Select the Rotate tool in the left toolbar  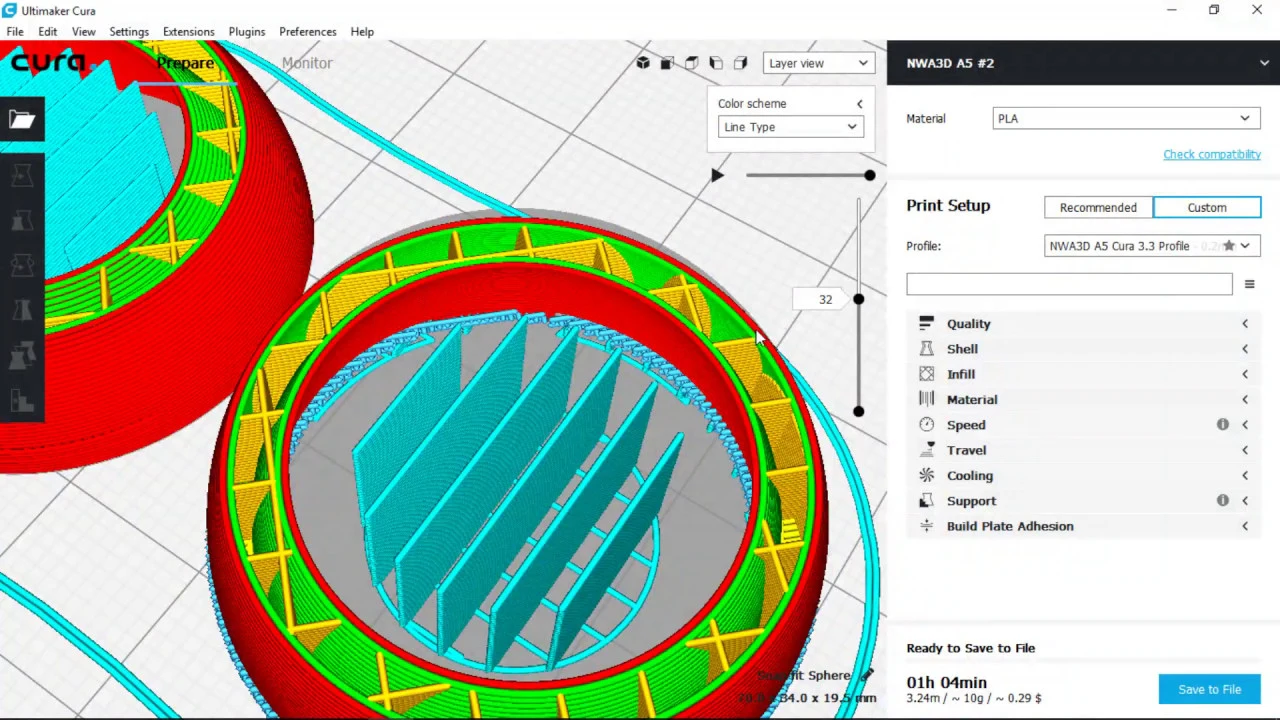[x=22, y=266]
